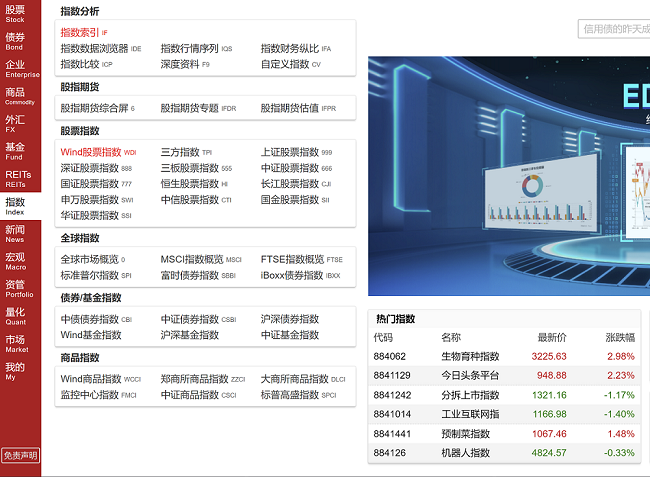Open 中证基金指数 link
This screenshot has height=477, width=650.
[x=289, y=335]
